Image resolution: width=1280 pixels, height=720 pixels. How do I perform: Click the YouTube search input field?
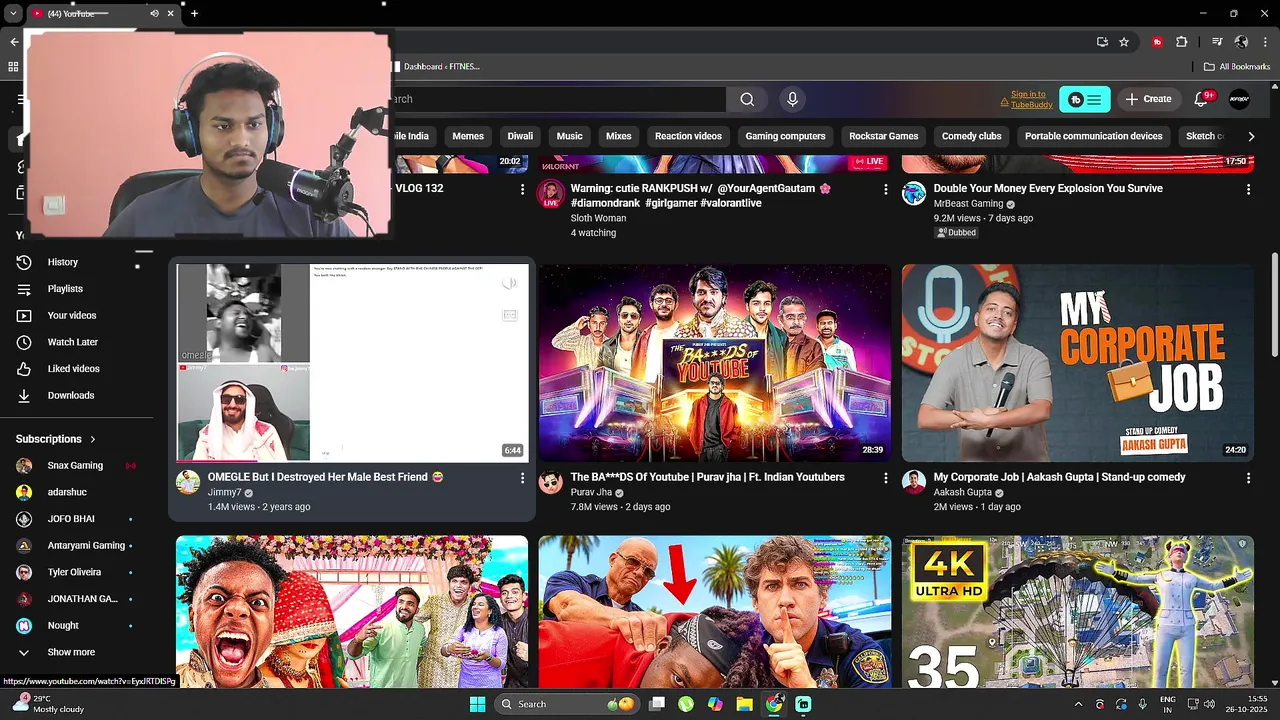coord(558,99)
